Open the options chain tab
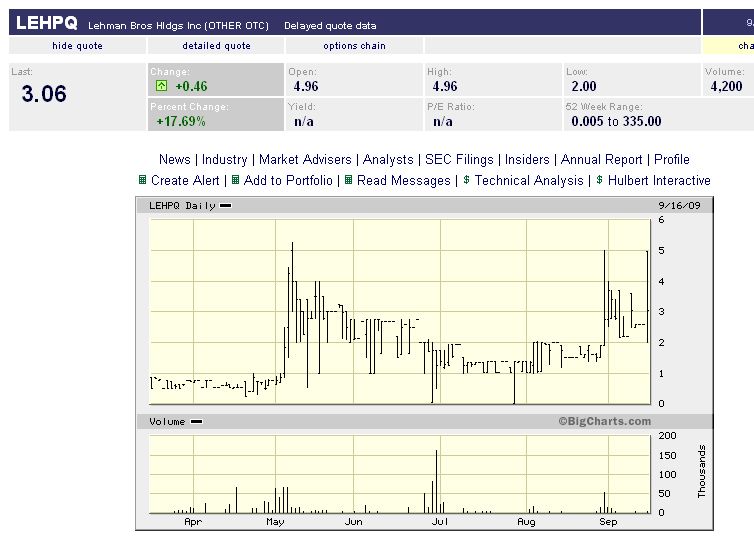This screenshot has width=754, height=541. [x=354, y=46]
